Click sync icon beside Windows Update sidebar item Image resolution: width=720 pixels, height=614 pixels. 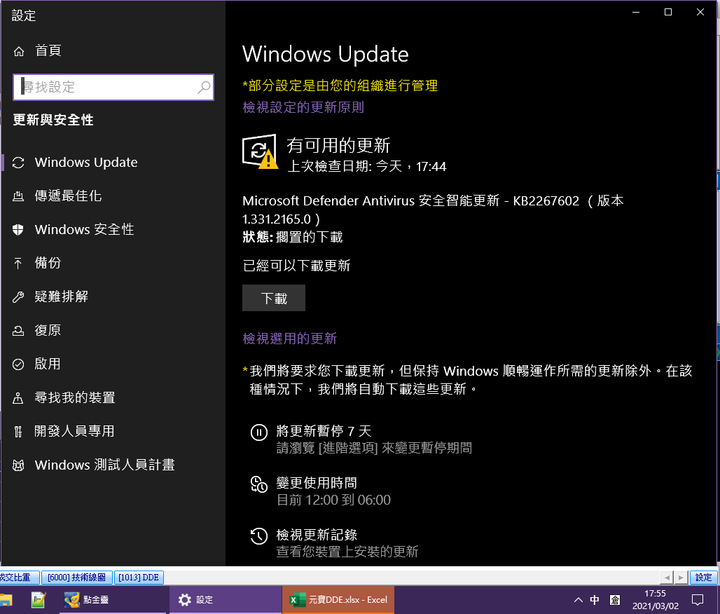click(18, 163)
